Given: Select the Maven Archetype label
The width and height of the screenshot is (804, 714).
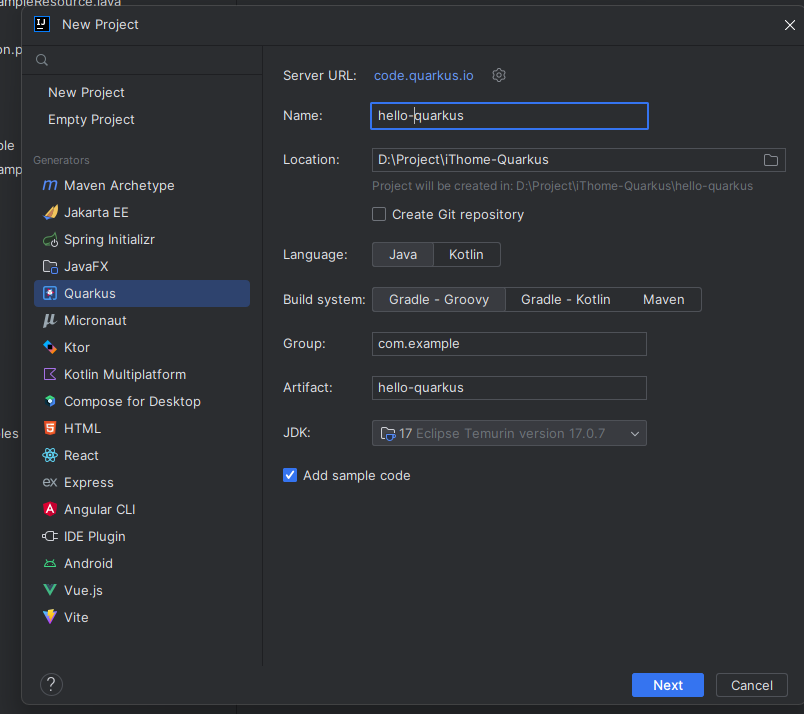Looking at the screenshot, I should point(119,185).
